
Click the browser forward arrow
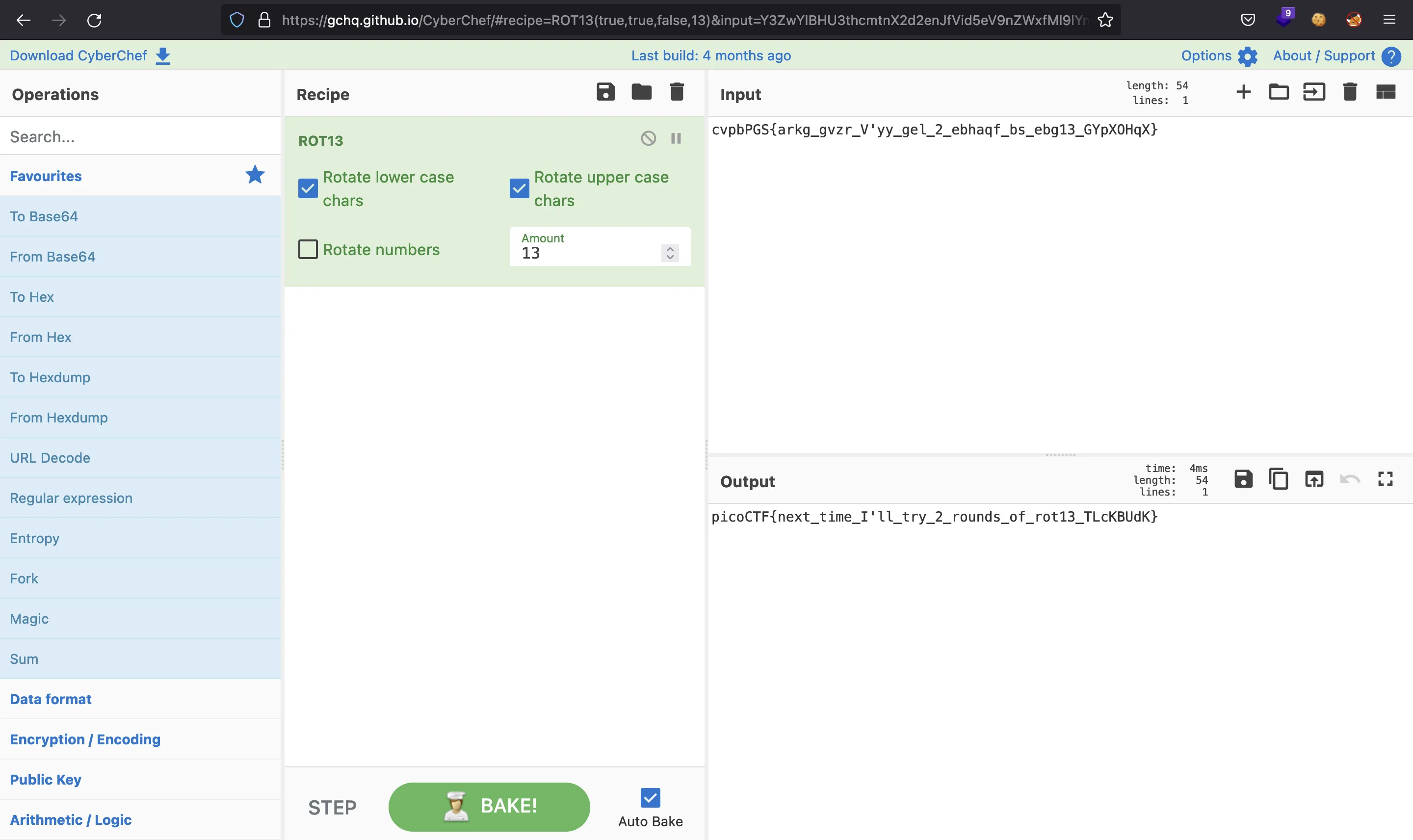point(59,21)
